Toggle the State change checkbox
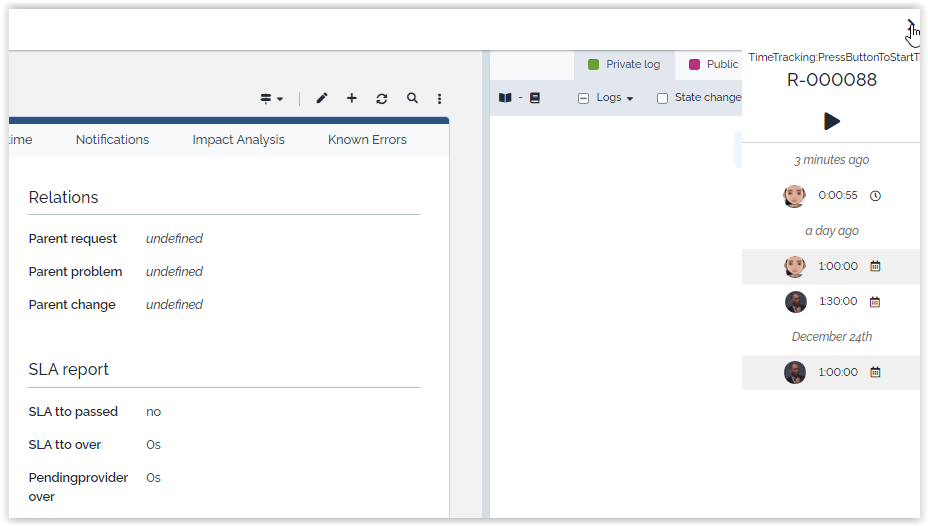This screenshot has height=526, width=928. [x=662, y=98]
